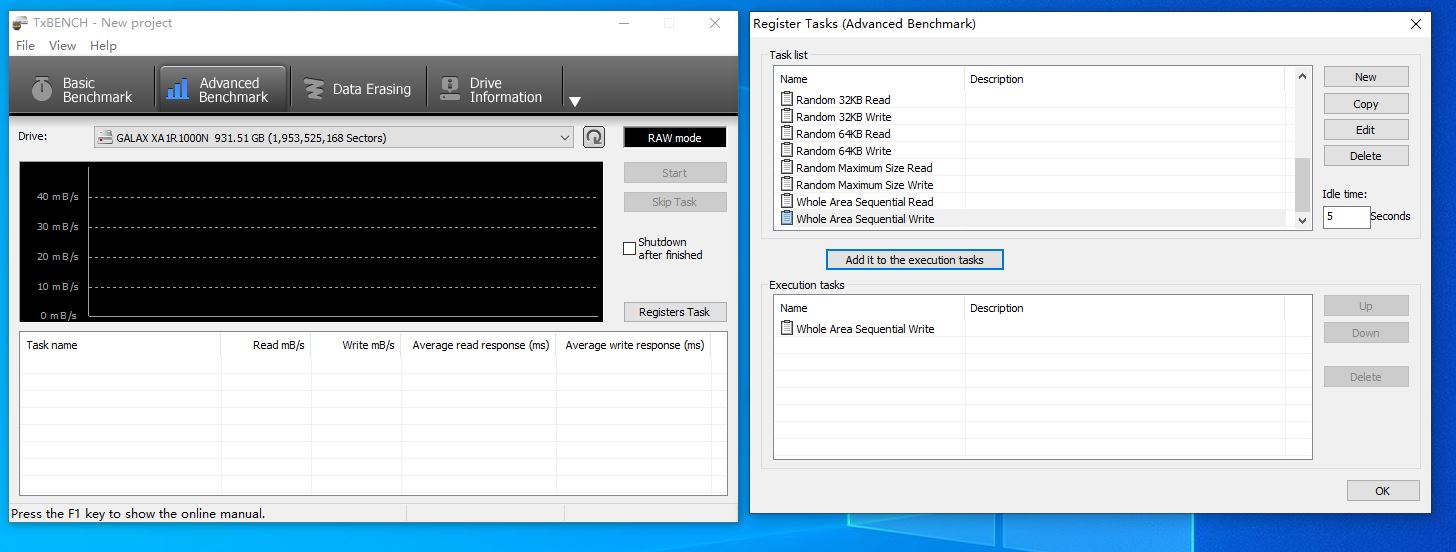Screen dimensions: 1456x552
Task: Click Add it to the execution tasks
Action: point(914,260)
